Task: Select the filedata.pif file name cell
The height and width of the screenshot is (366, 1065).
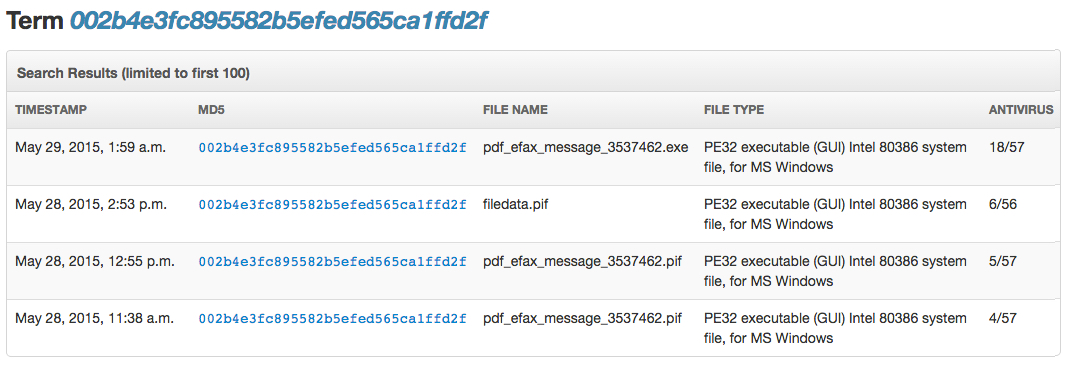Action: 516,204
